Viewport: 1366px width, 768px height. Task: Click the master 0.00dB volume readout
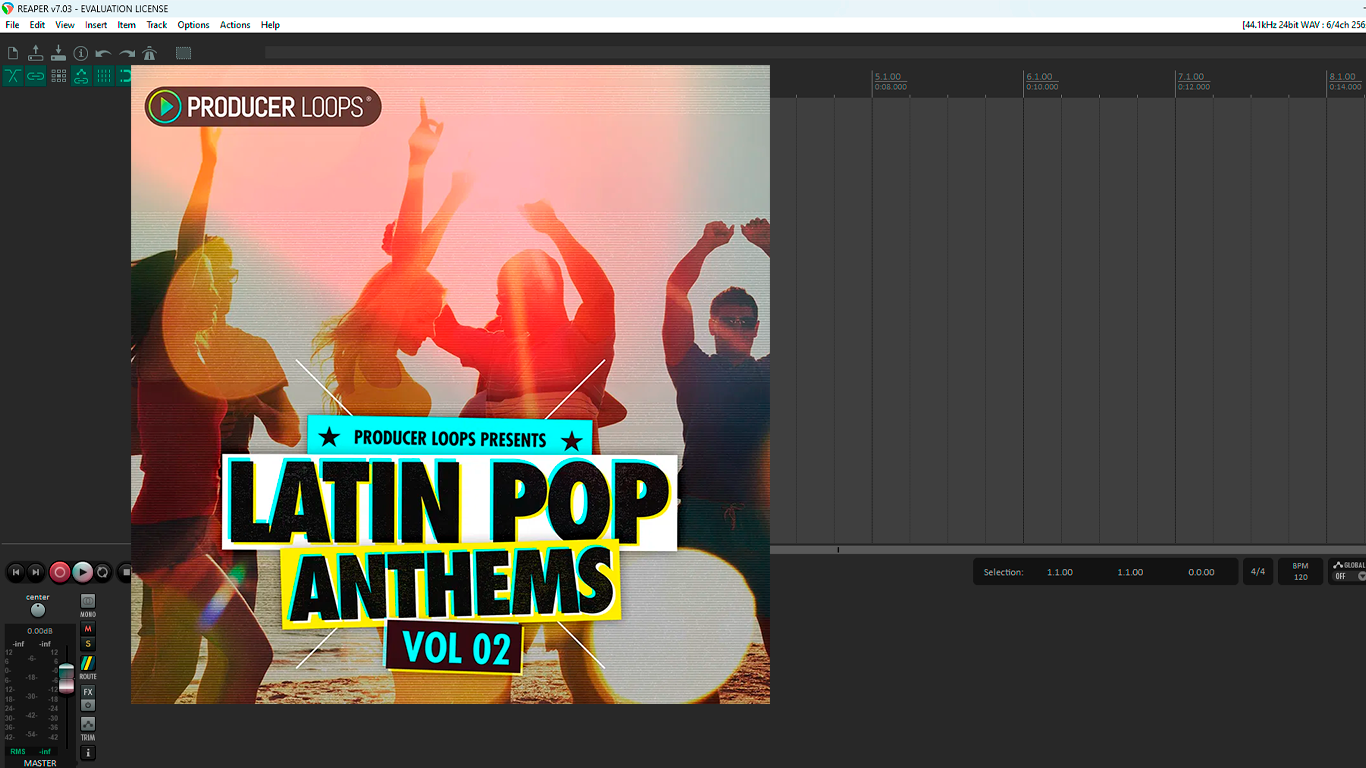40,631
